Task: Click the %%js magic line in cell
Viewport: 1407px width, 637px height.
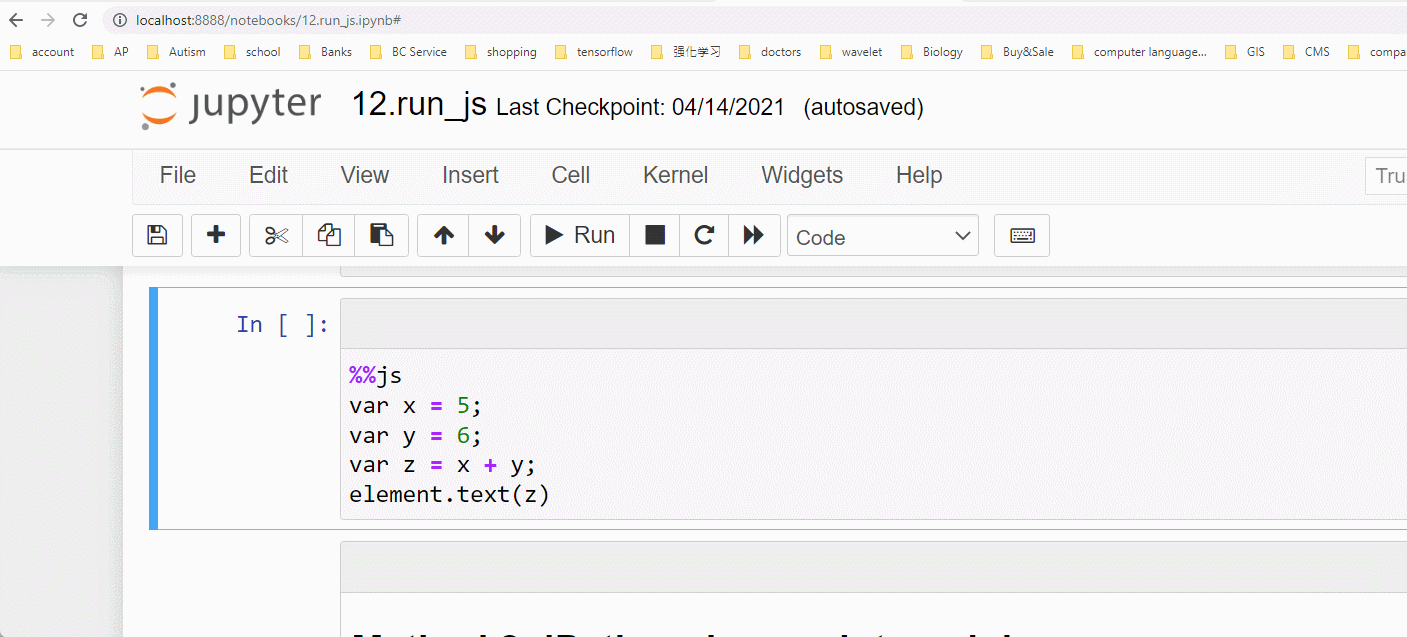Action: [x=375, y=375]
